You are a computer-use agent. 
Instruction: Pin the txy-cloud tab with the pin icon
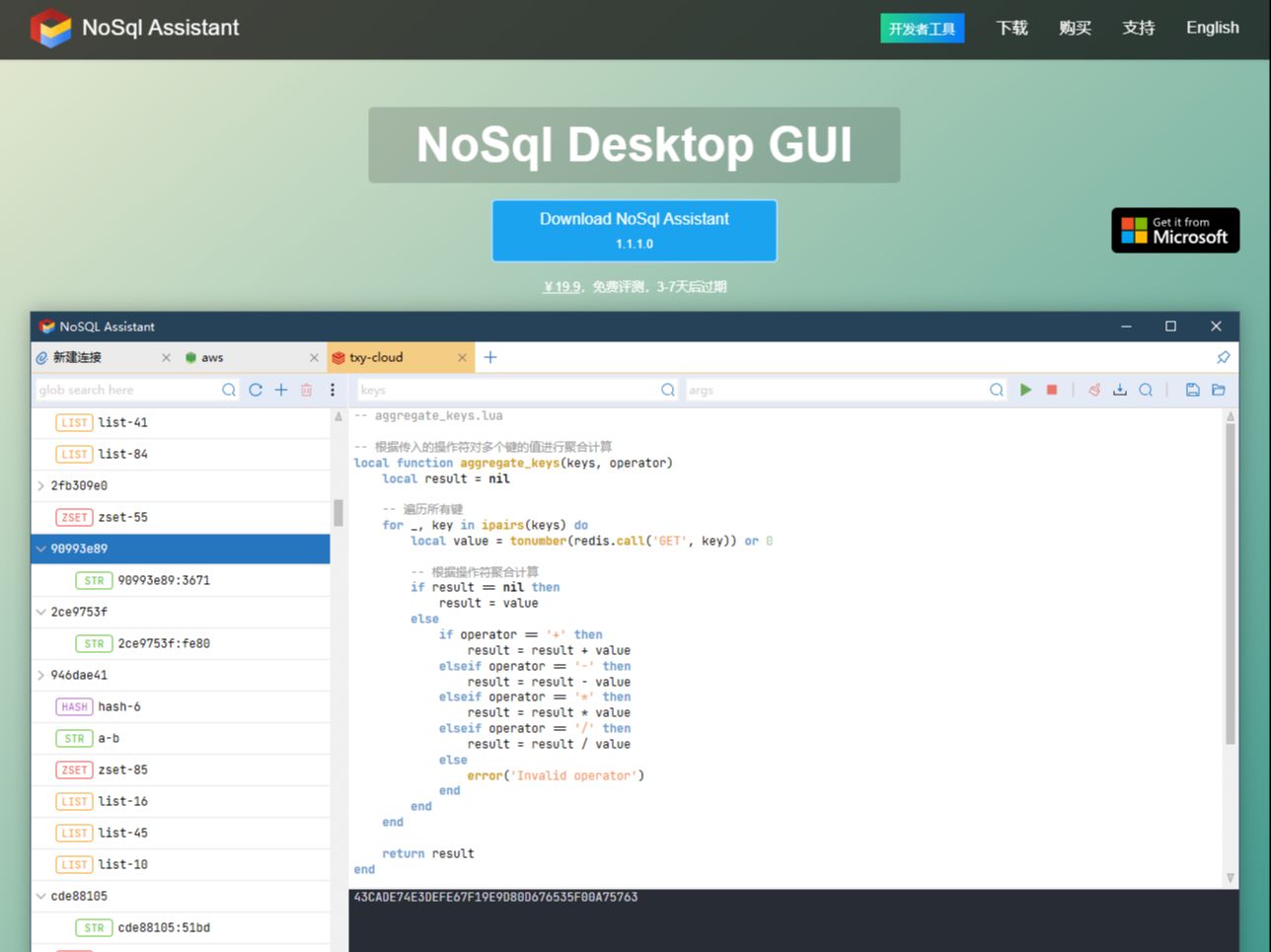[x=1223, y=357]
